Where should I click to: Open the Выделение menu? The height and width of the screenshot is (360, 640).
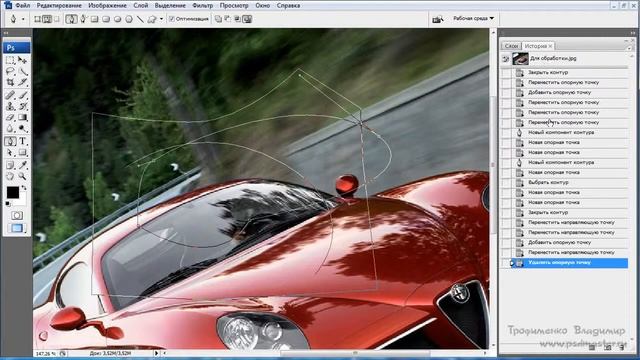[x=170, y=5]
